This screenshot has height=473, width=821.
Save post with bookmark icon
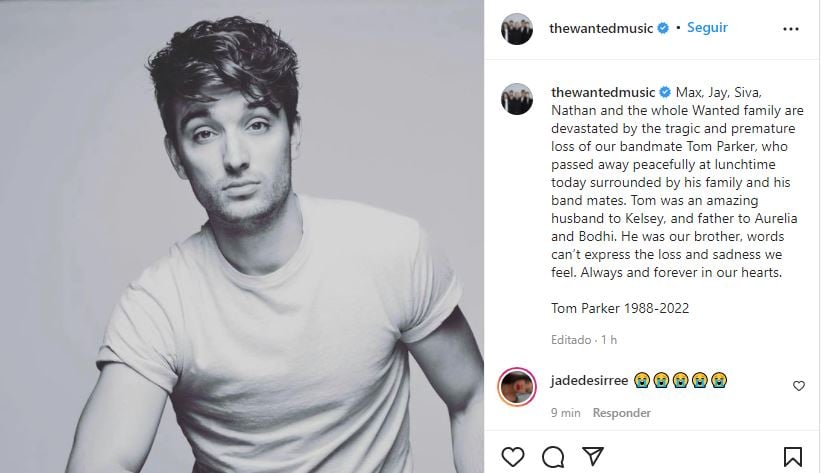point(792,456)
